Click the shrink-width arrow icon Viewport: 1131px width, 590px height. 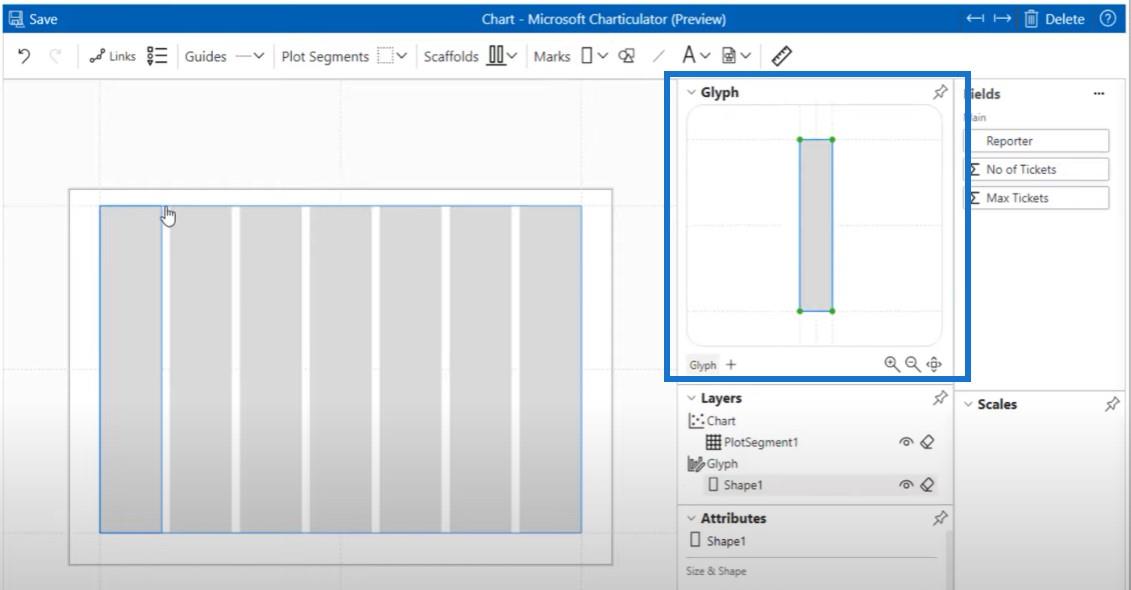pyautogui.click(x=975, y=19)
